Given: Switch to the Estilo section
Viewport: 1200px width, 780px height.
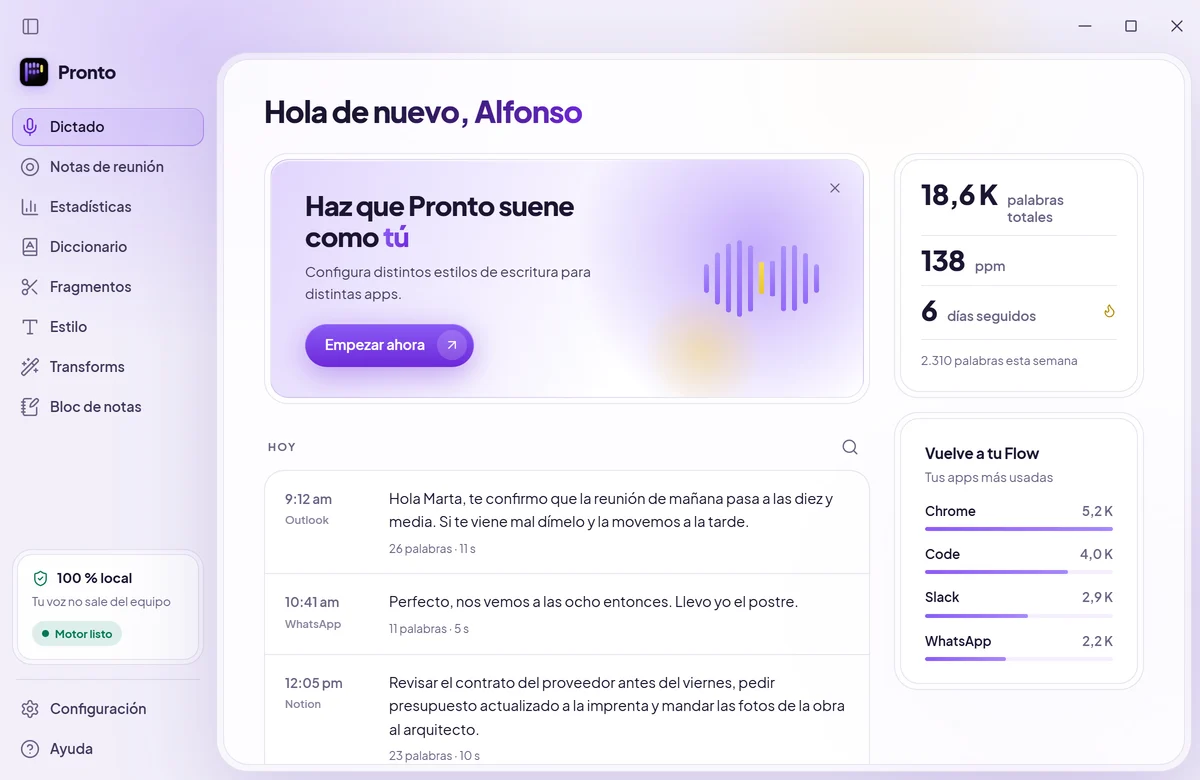Looking at the screenshot, I should (x=108, y=327).
